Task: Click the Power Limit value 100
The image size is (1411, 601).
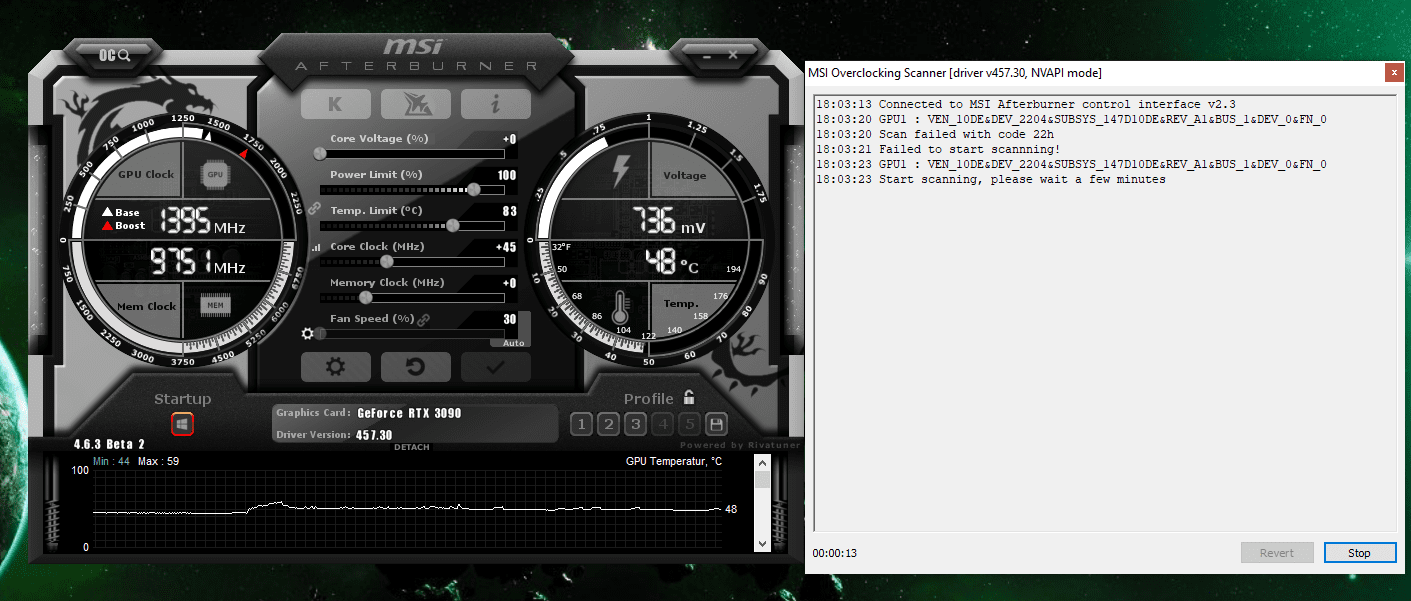Action: coord(507,175)
